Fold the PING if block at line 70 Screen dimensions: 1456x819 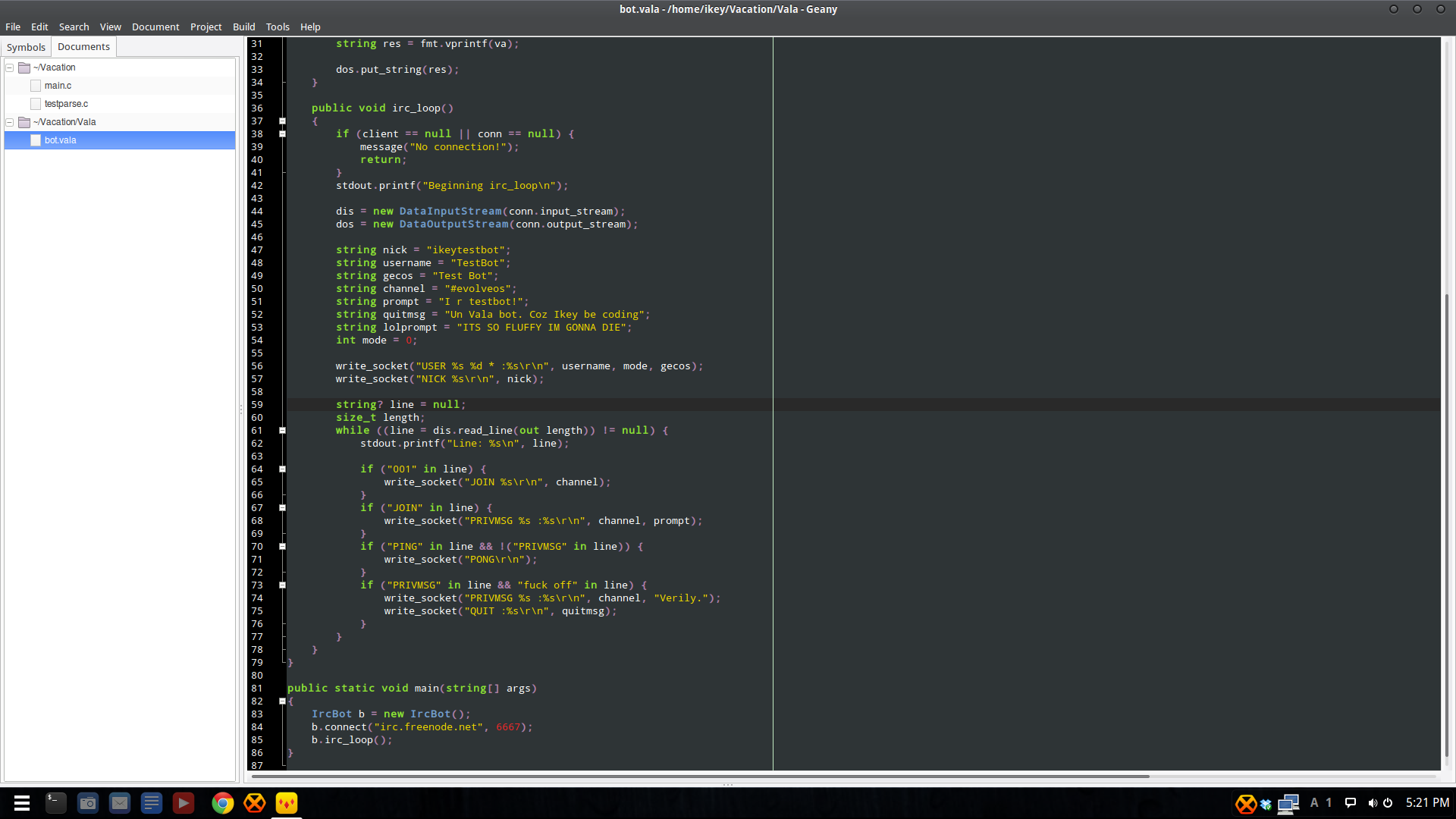coord(282,547)
